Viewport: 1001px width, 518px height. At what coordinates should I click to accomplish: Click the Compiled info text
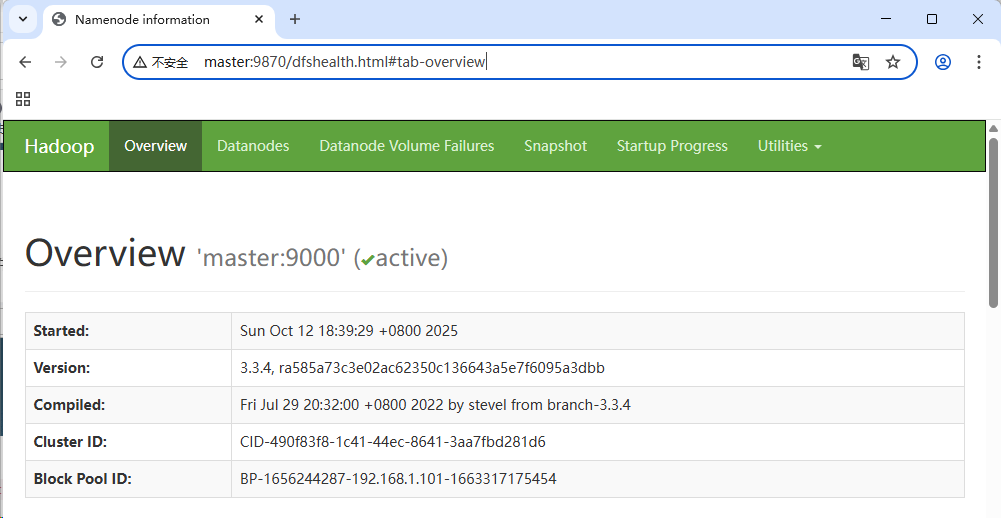pos(435,405)
